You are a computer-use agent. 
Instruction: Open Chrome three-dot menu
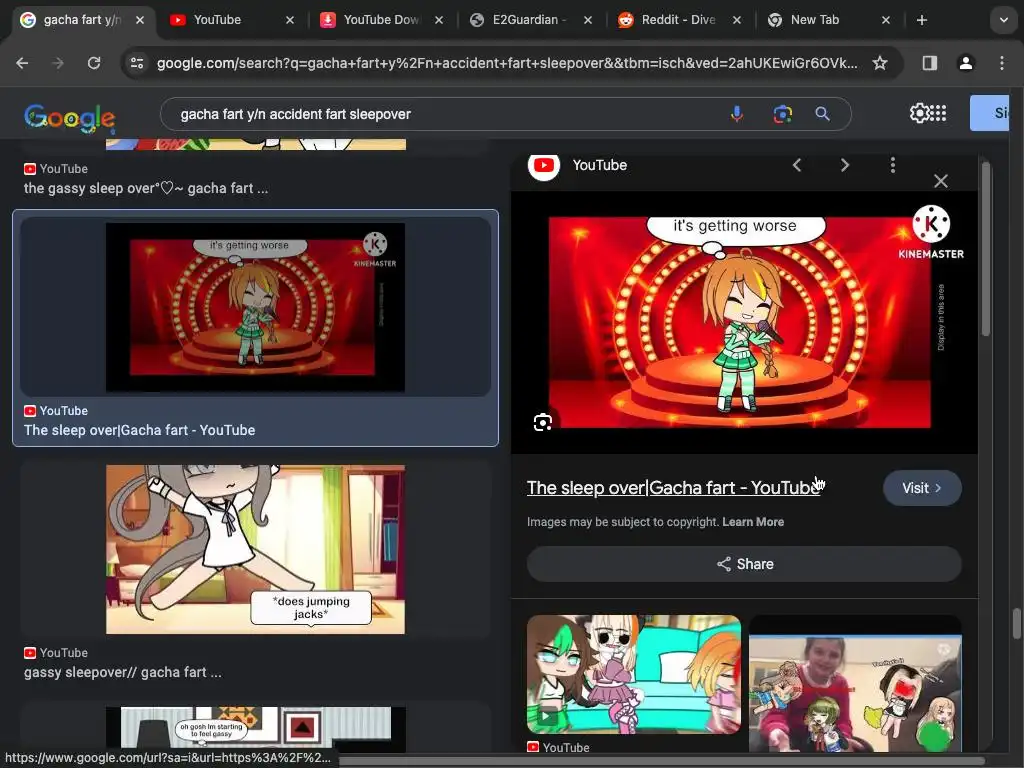[1002, 63]
